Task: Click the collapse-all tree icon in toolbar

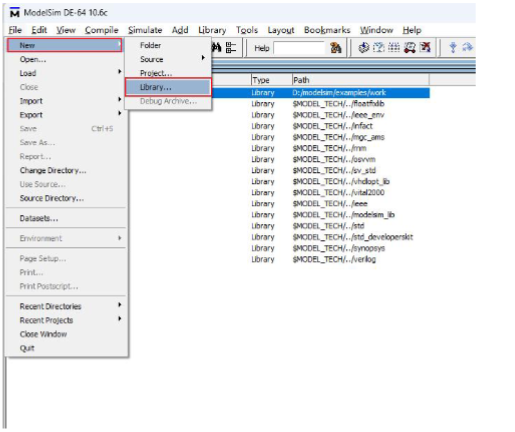Action: (231, 48)
